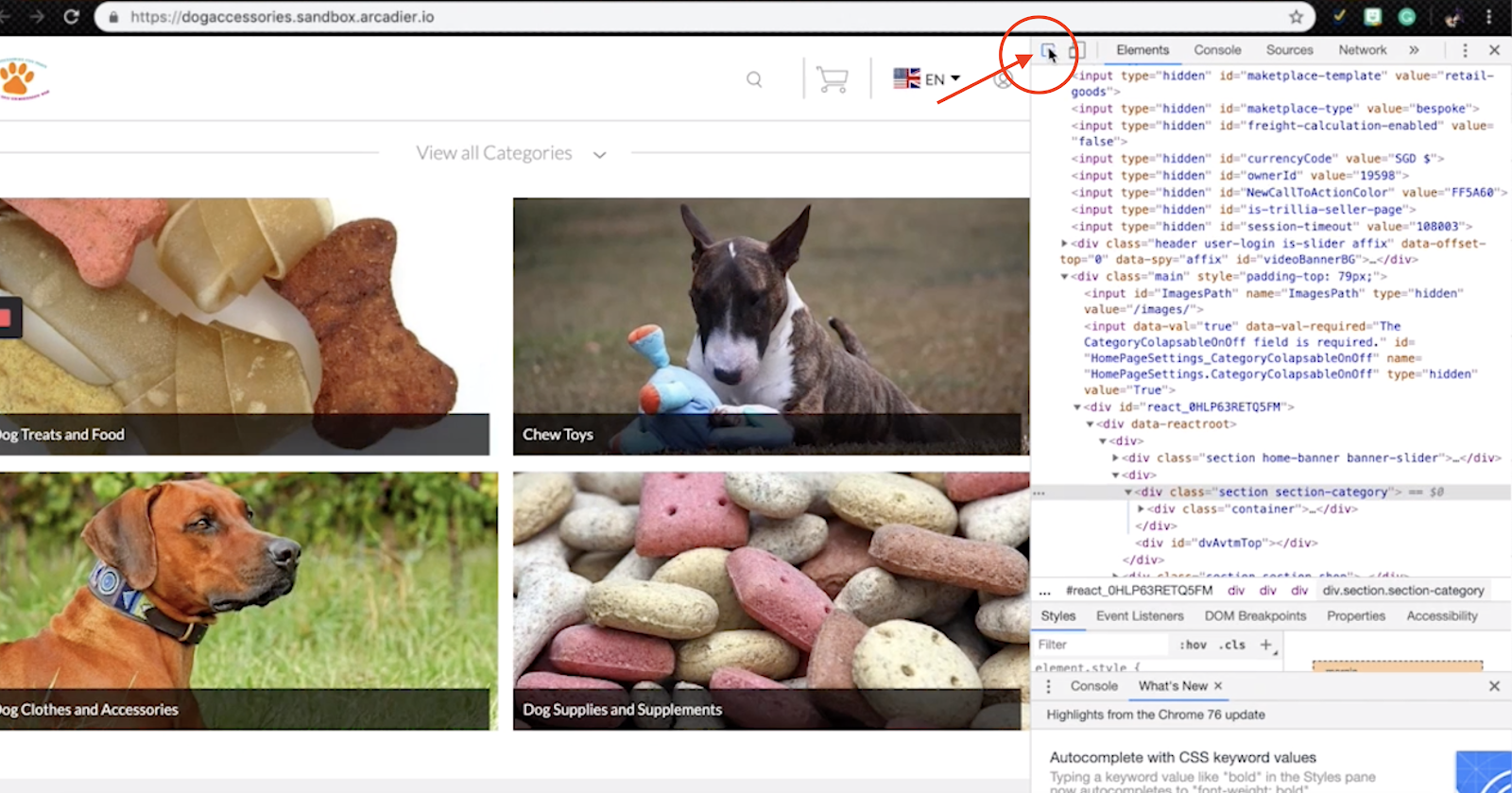Open the user account icon
Screen dimensions: 1512x793
tap(1004, 79)
